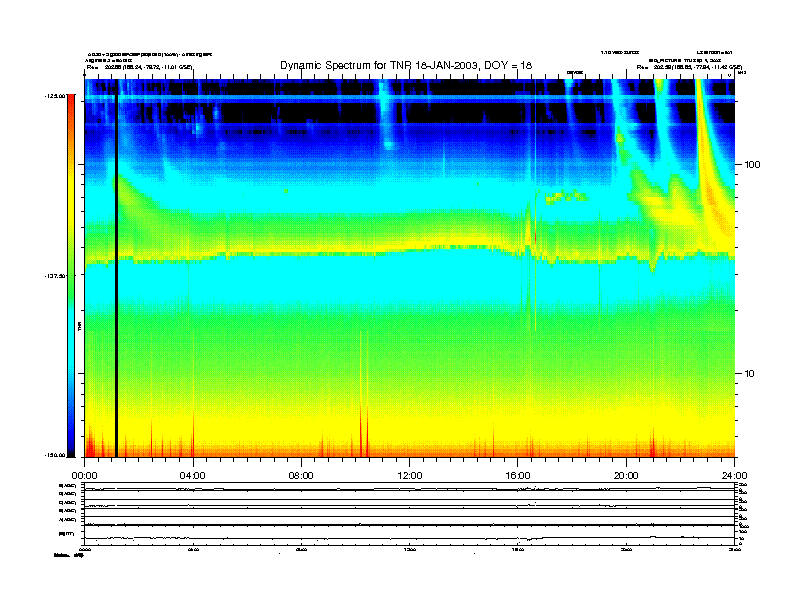Click the 10 frequency axis label

coord(750,374)
